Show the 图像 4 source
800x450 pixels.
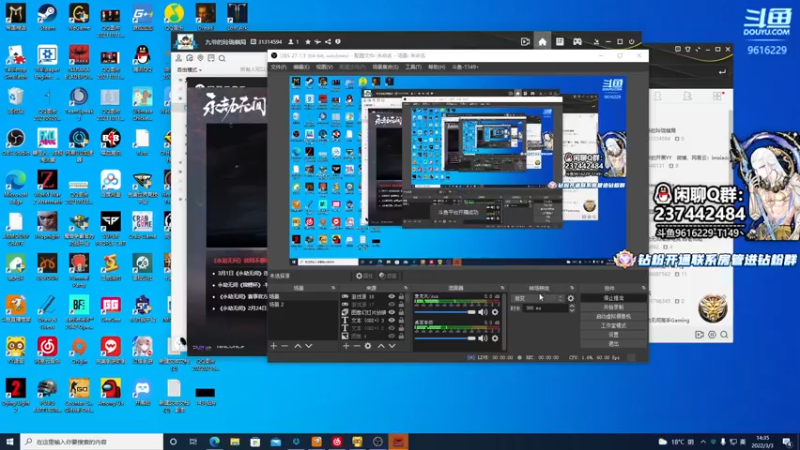[391, 336]
